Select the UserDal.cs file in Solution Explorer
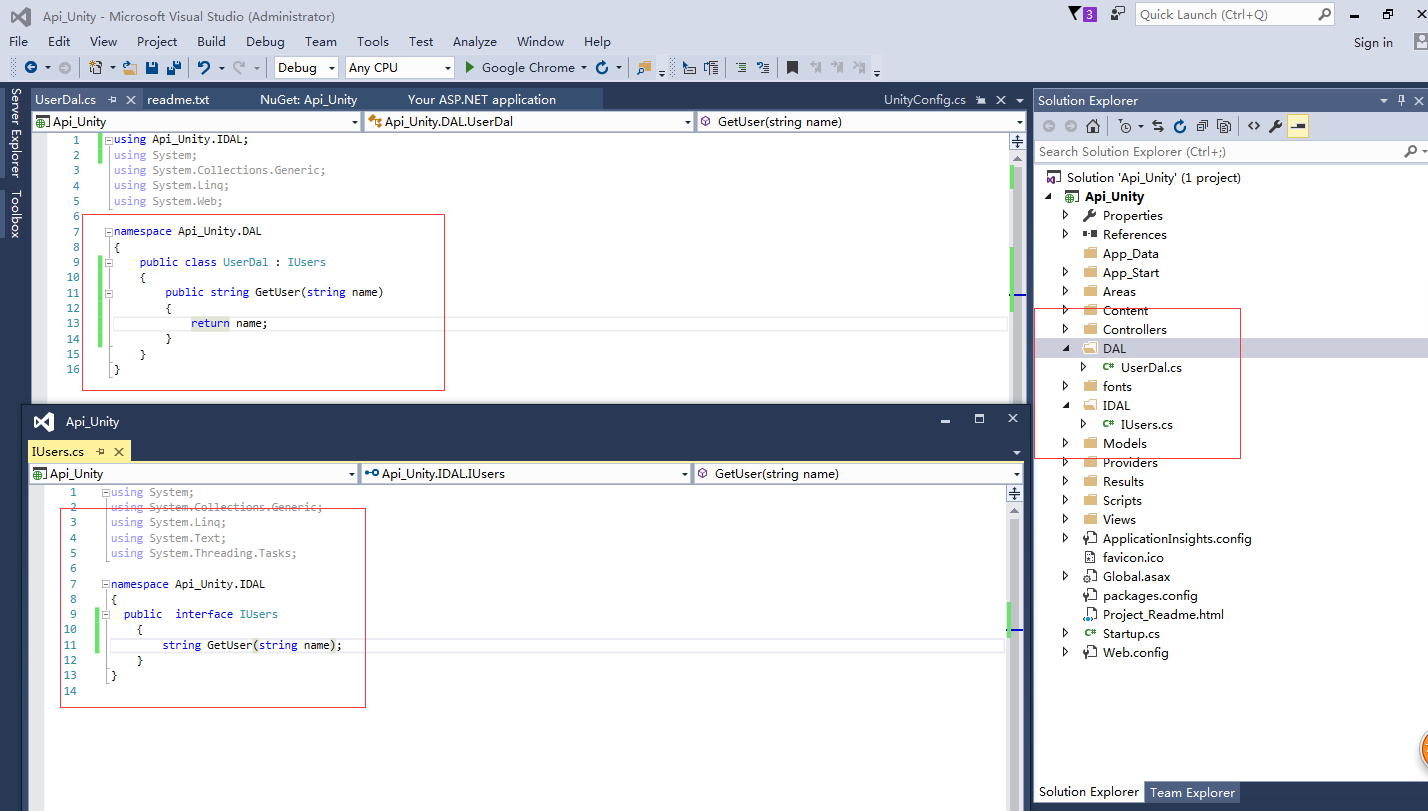1428x811 pixels. point(1151,367)
